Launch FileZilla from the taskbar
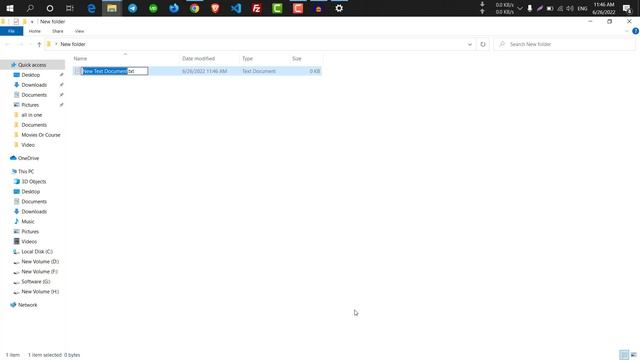The image size is (640, 360). [256, 8]
